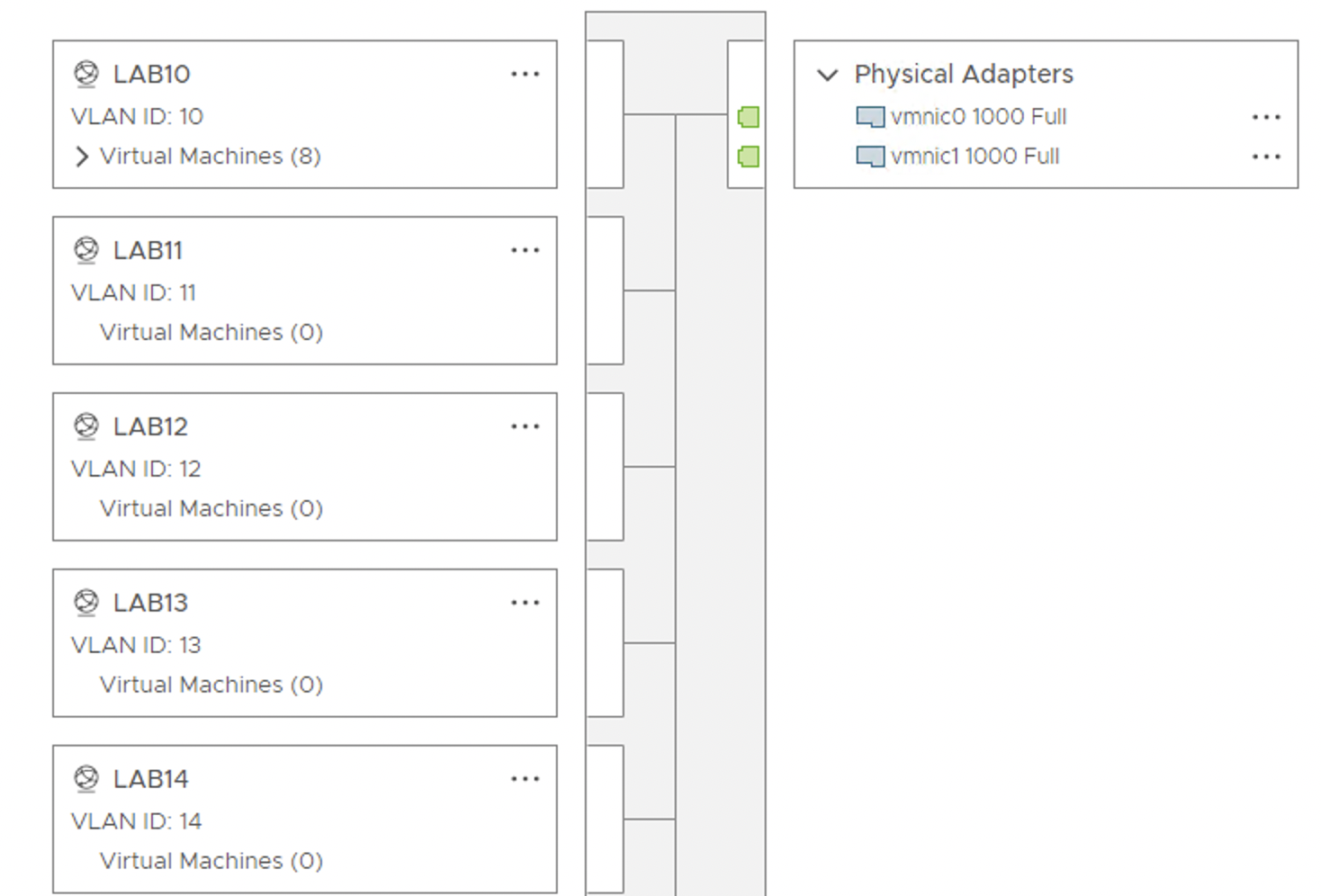
Task: Select the LAB13 port group title
Action: pyautogui.click(x=150, y=603)
